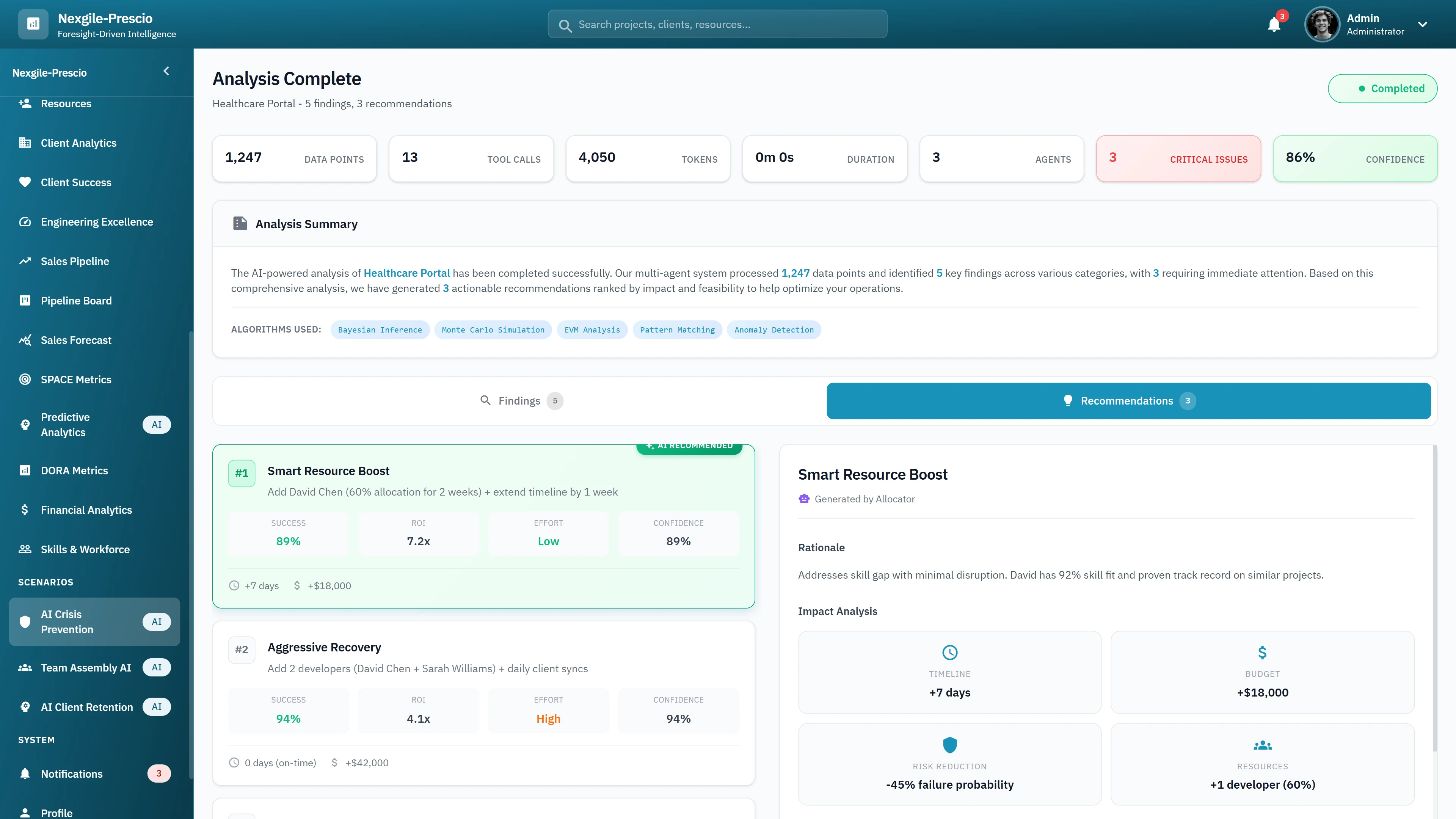Expand the Admin account dropdown
Image resolution: width=1456 pixels, height=819 pixels.
click(x=1423, y=24)
